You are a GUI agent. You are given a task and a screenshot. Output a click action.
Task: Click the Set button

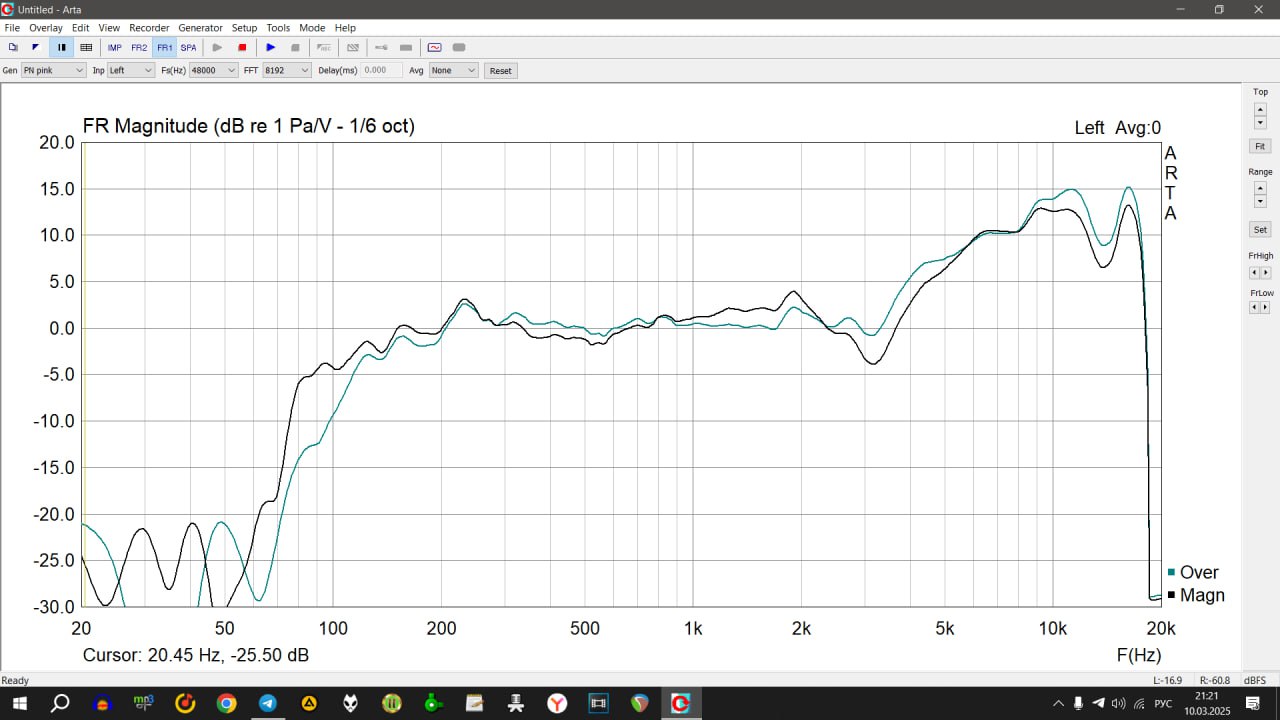(1260, 230)
